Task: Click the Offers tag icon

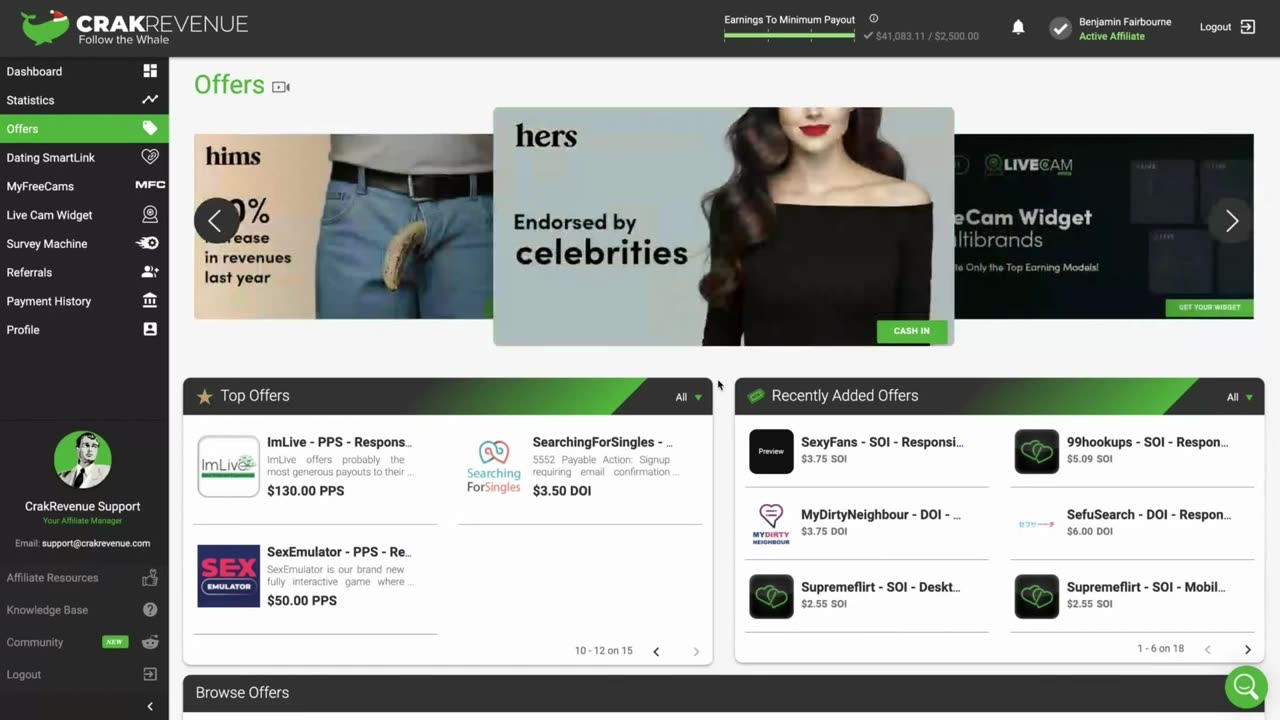Action: coord(150,128)
